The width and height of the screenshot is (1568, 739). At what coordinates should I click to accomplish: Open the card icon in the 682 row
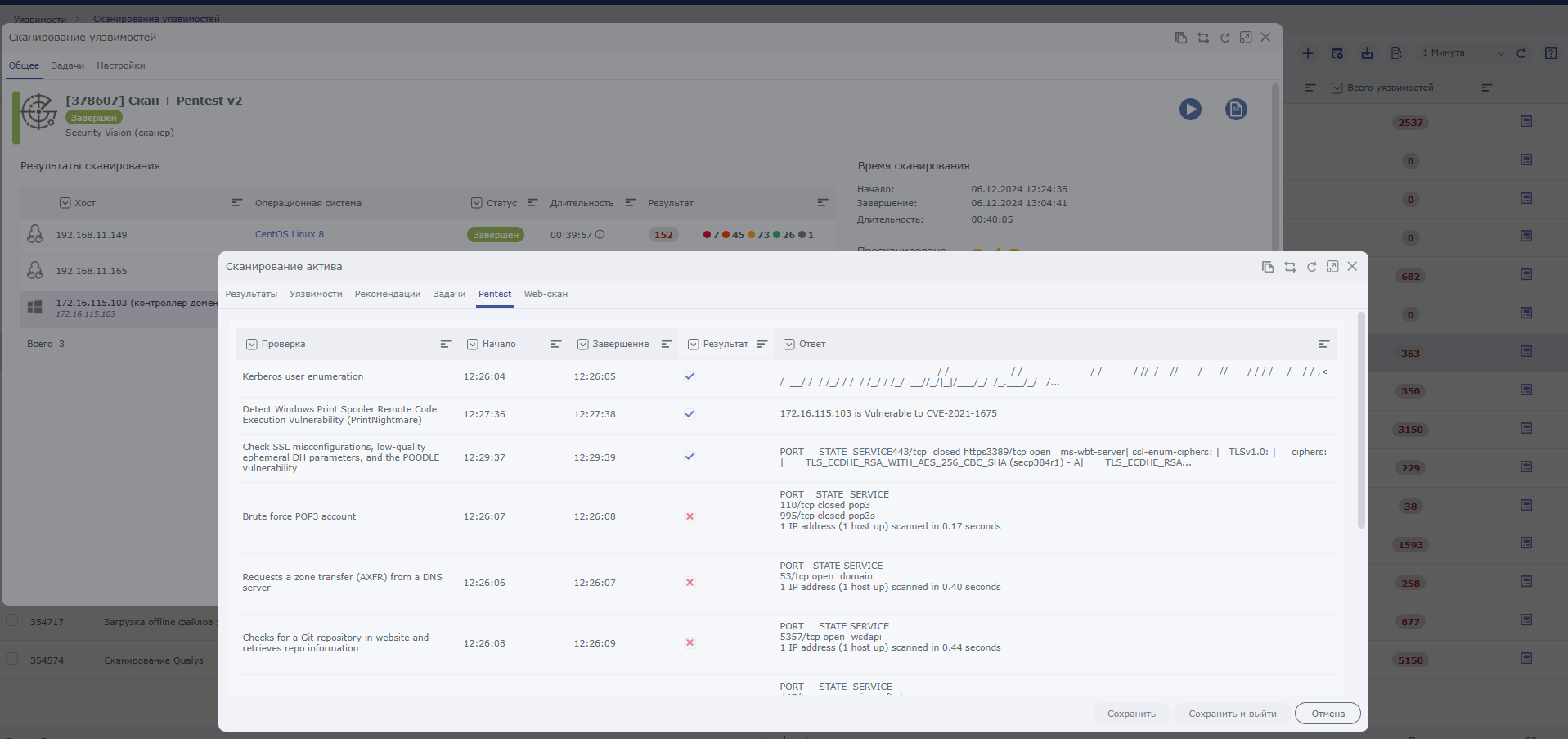click(1526, 274)
